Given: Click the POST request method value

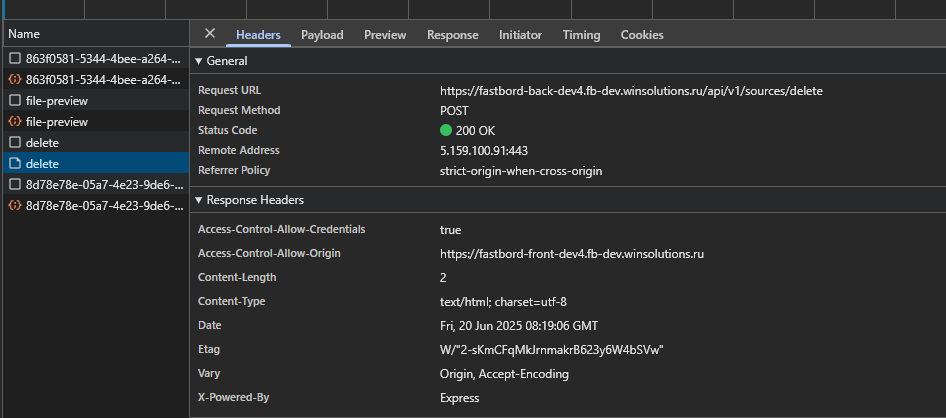Looking at the screenshot, I should pyautogui.click(x=454, y=111).
